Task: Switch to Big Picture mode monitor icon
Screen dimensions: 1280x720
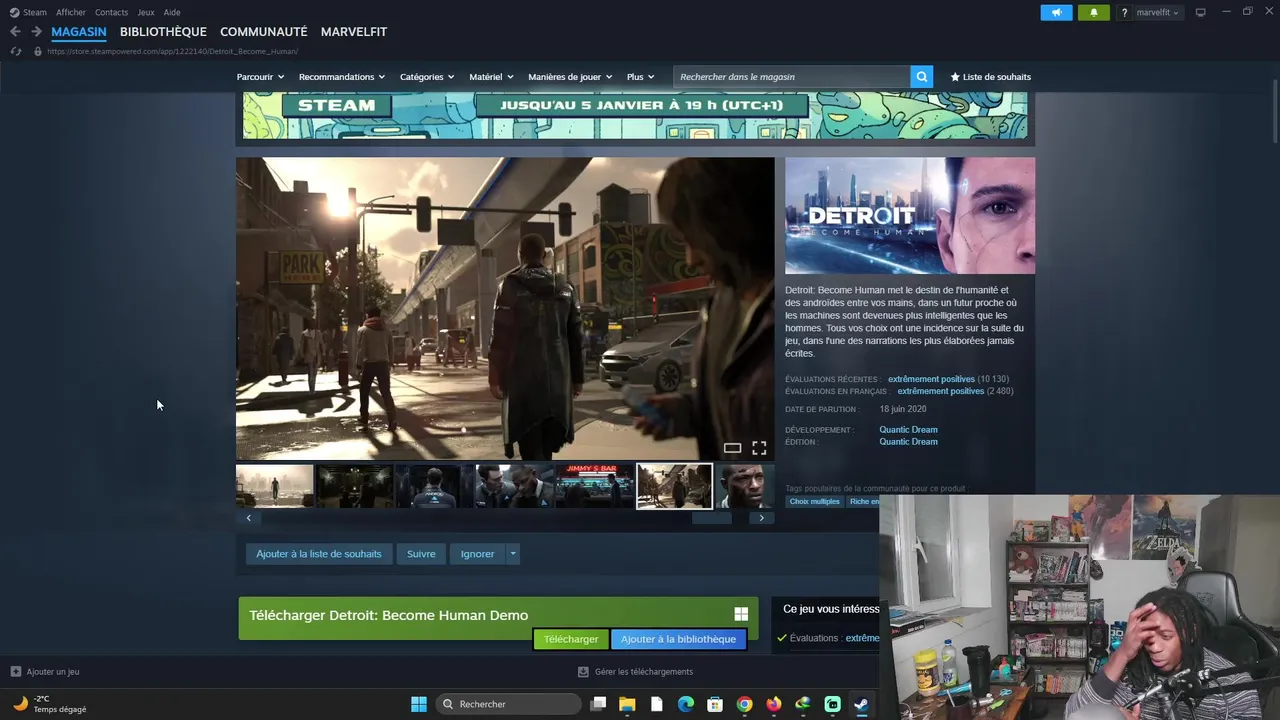Action: (x=1200, y=12)
